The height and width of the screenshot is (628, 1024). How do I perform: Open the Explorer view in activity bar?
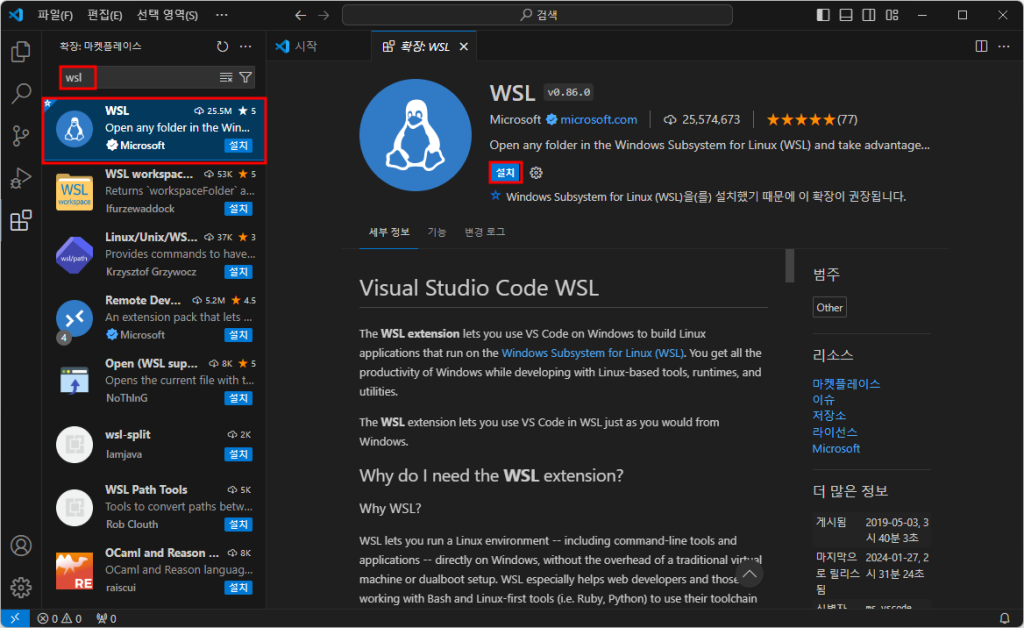(x=21, y=52)
